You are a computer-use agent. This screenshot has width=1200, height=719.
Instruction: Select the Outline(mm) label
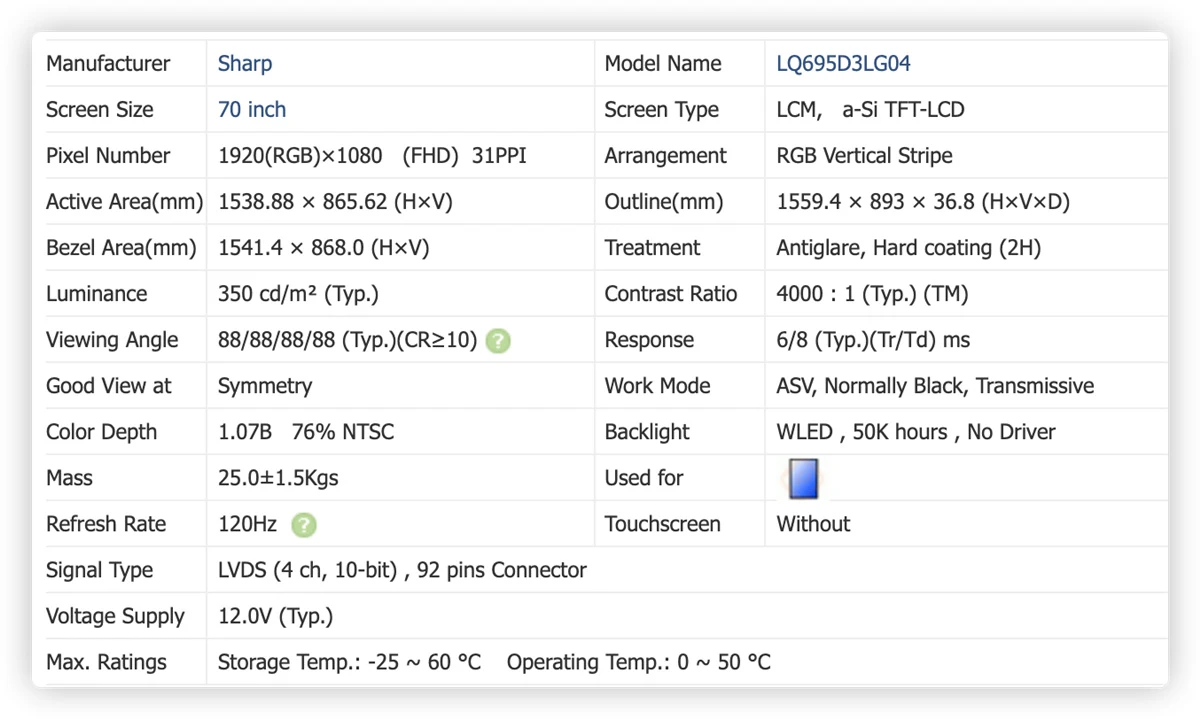pyautogui.click(x=663, y=201)
